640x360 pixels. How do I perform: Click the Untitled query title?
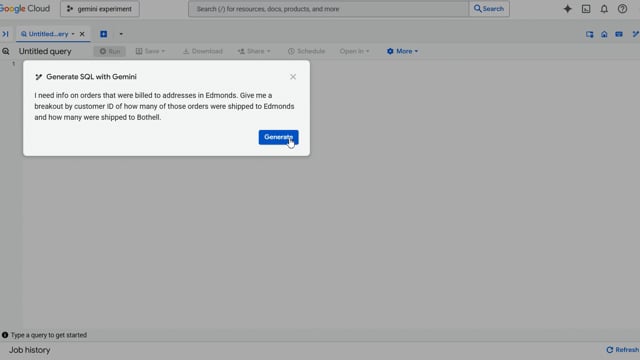click(x=45, y=51)
